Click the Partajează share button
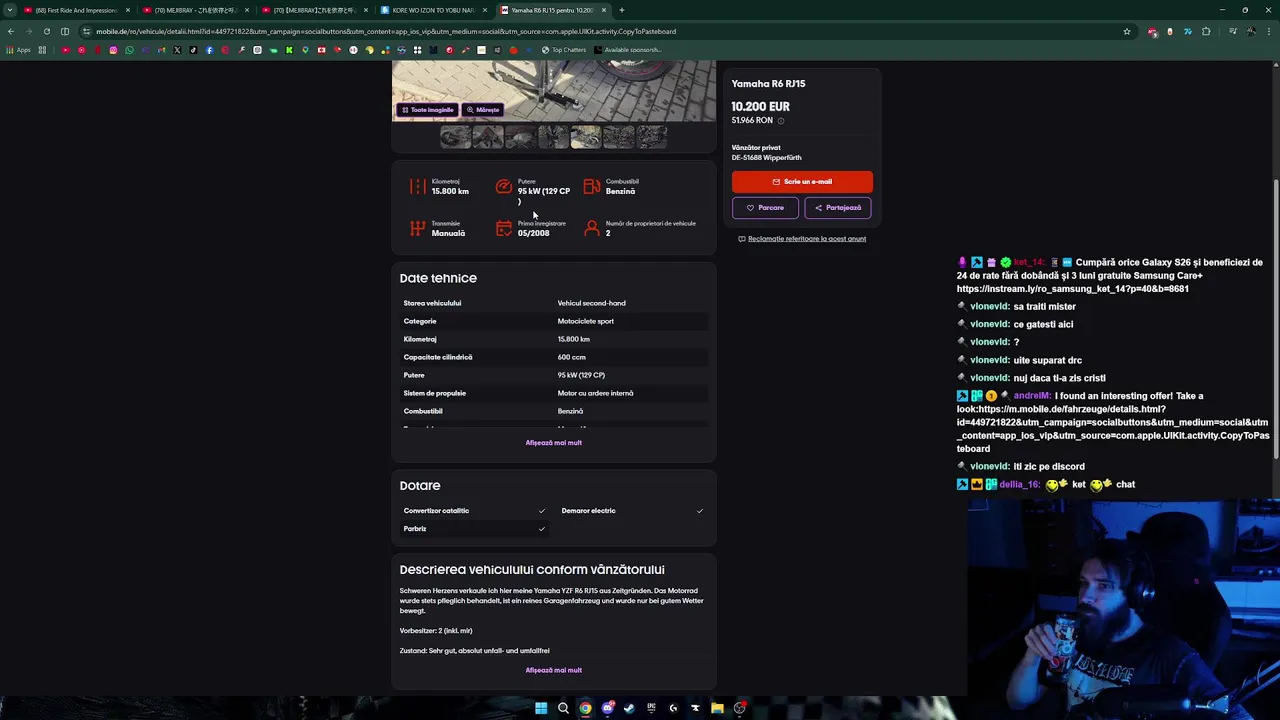 (x=838, y=208)
